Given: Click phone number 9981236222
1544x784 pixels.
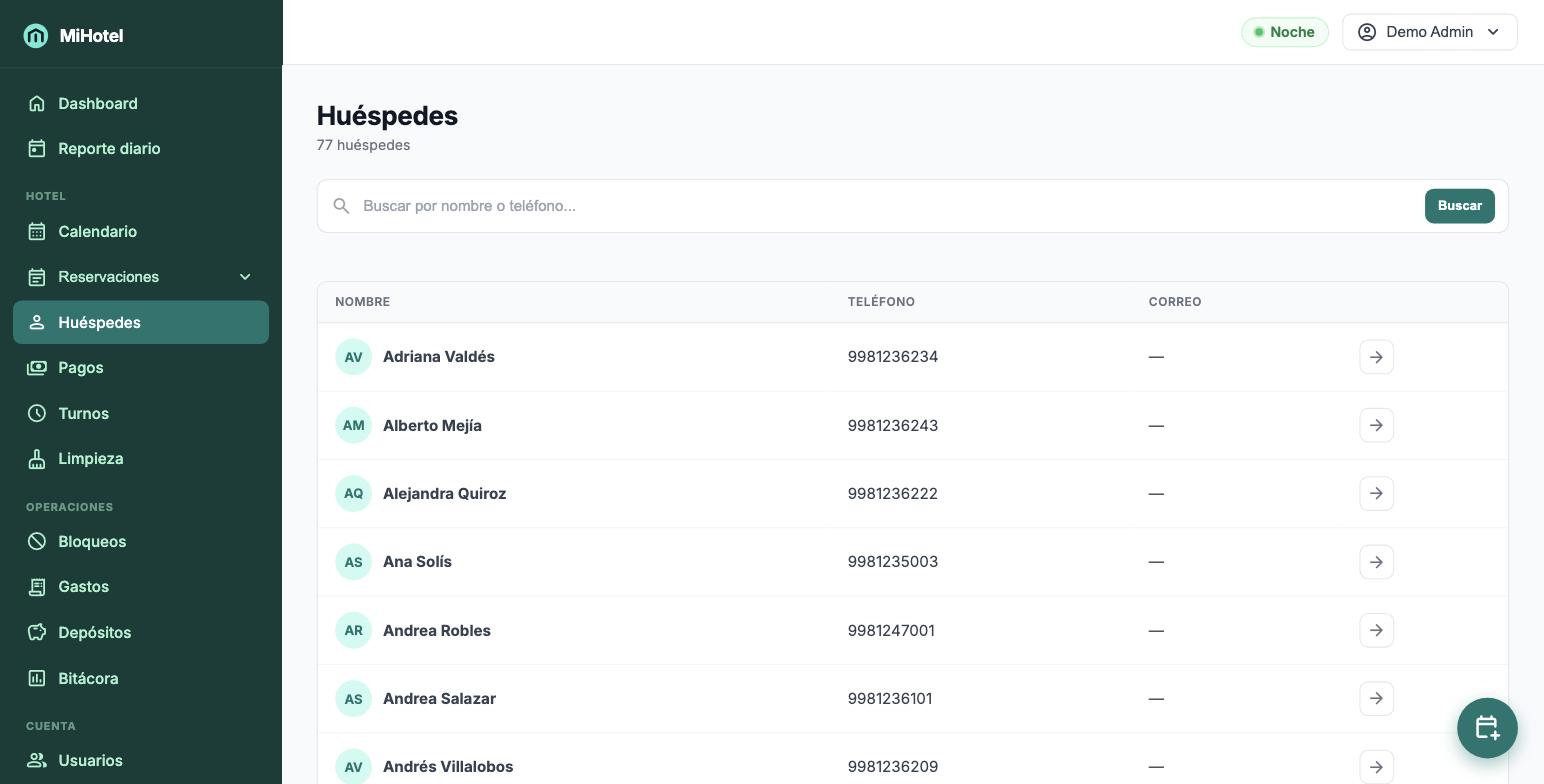Looking at the screenshot, I should pyautogui.click(x=892, y=493).
